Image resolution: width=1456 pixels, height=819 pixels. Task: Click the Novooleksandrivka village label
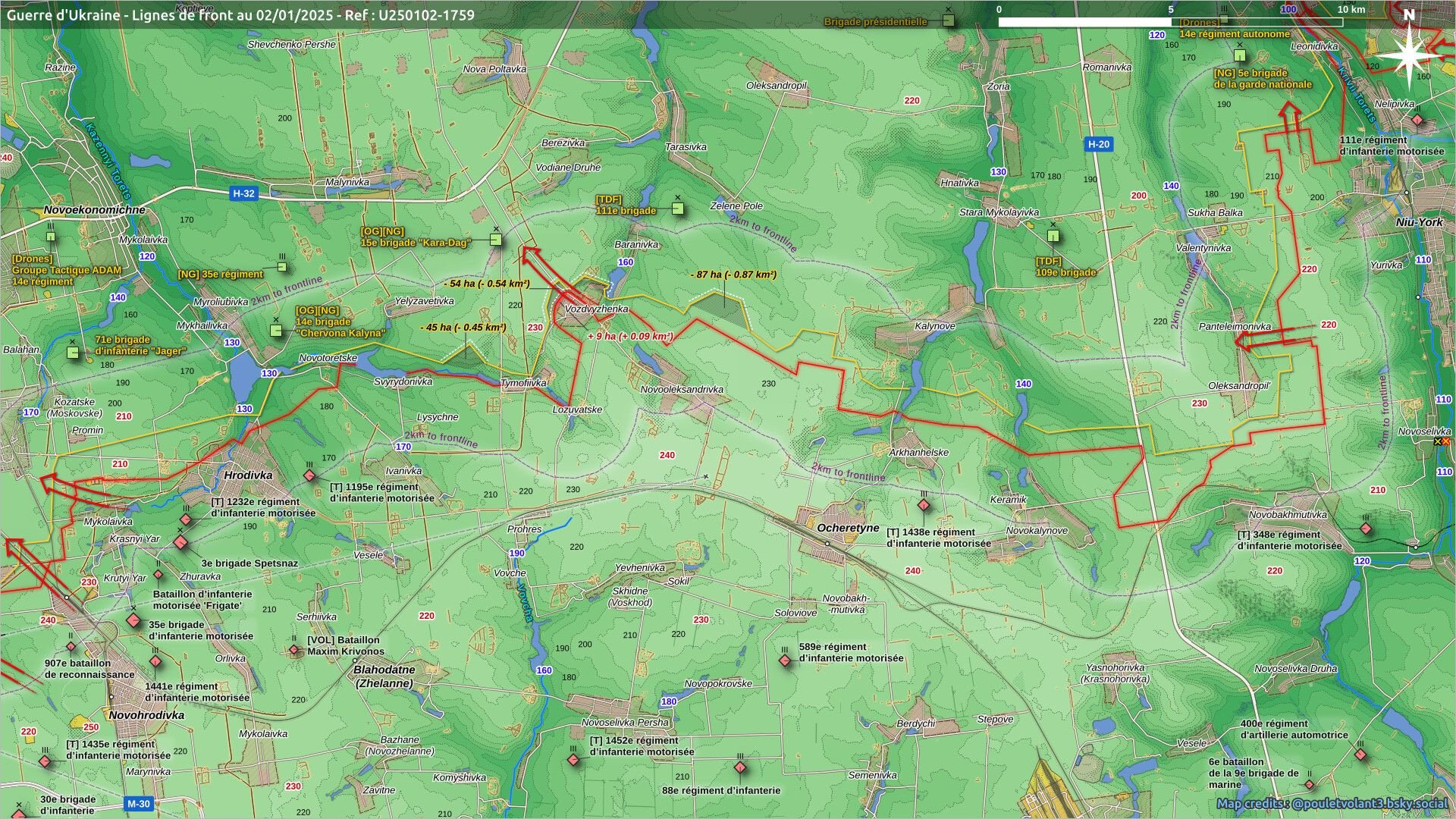682,390
